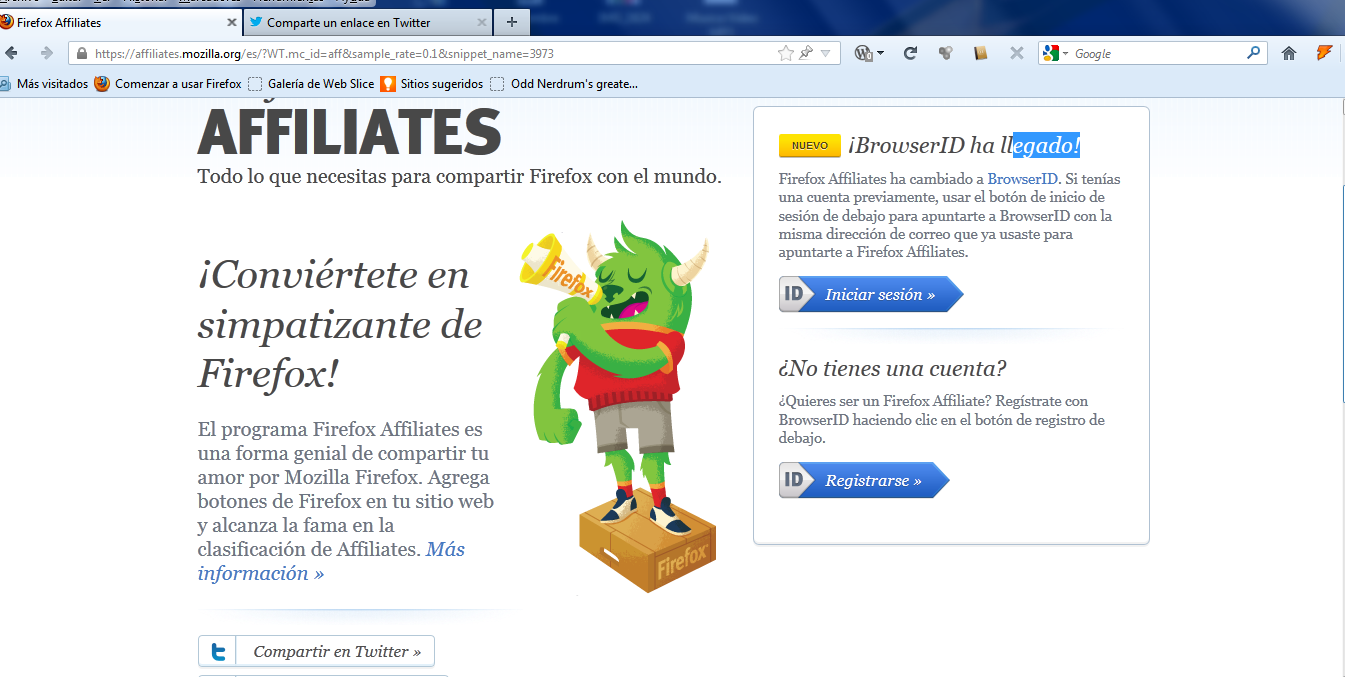The height and width of the screenshot is (677, 1351).
Task: Click the padlock site identity icon
Action: [82, 53]
